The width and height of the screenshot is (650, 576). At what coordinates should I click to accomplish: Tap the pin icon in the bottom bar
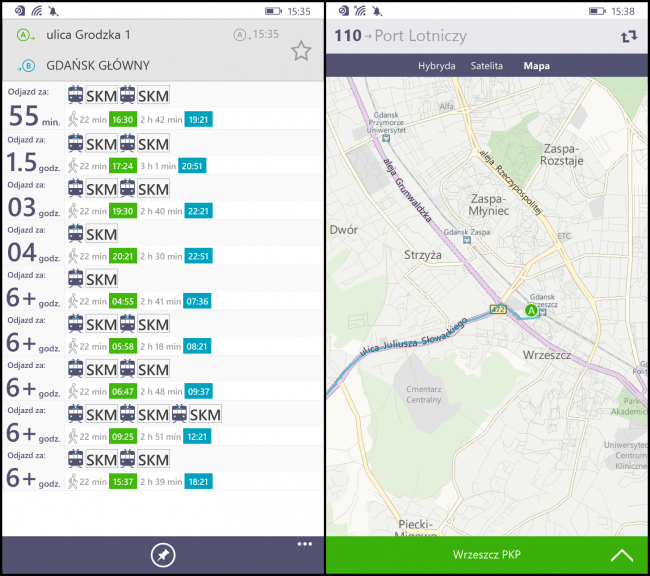(163, 555)
